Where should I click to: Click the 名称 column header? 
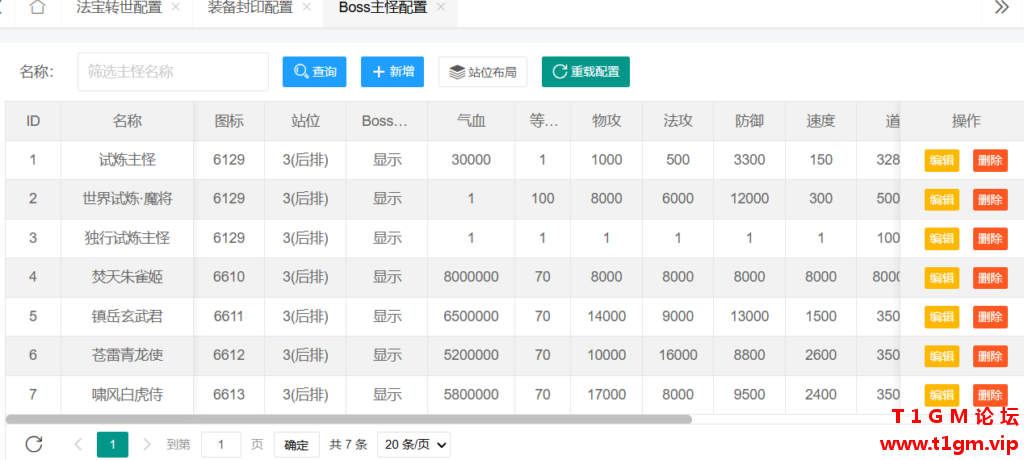127,121
